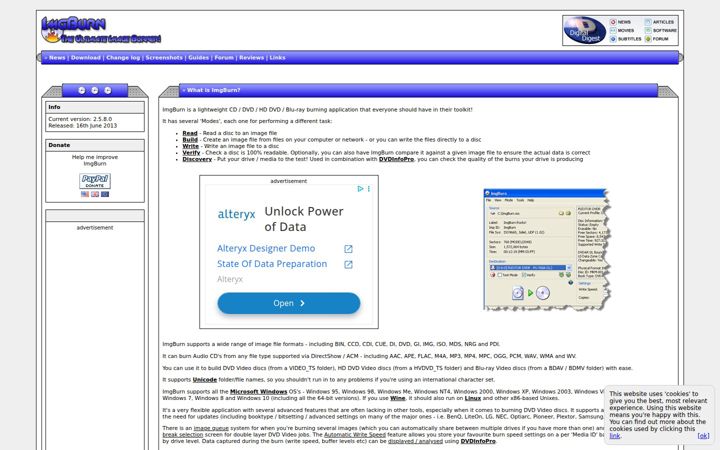The width and height of the screenshot is (720, 450).
Task: Open the Digital Digest logo link
Action: [585, 30]
